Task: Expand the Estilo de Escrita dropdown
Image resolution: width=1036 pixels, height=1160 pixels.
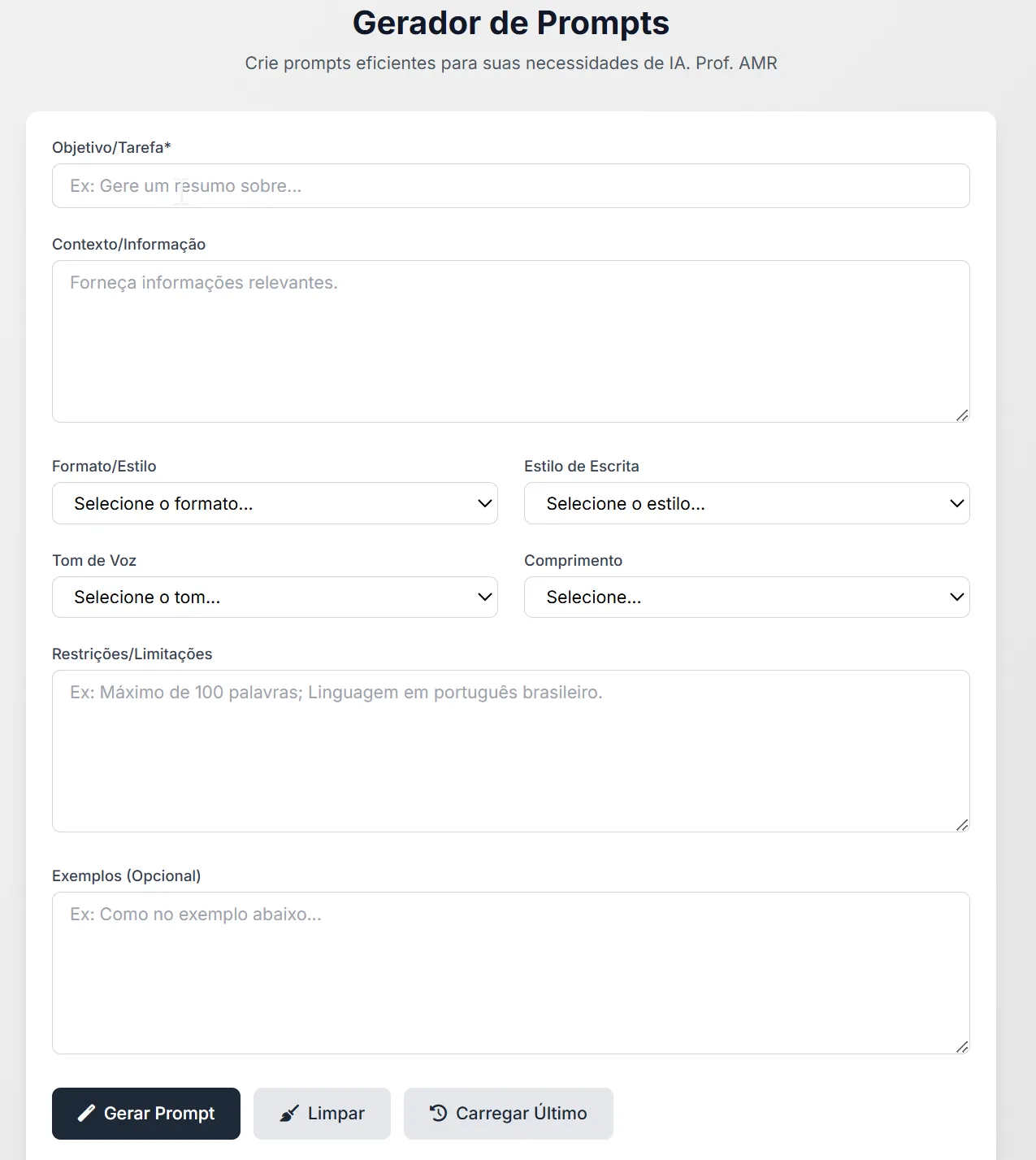Action: point(746,504)
